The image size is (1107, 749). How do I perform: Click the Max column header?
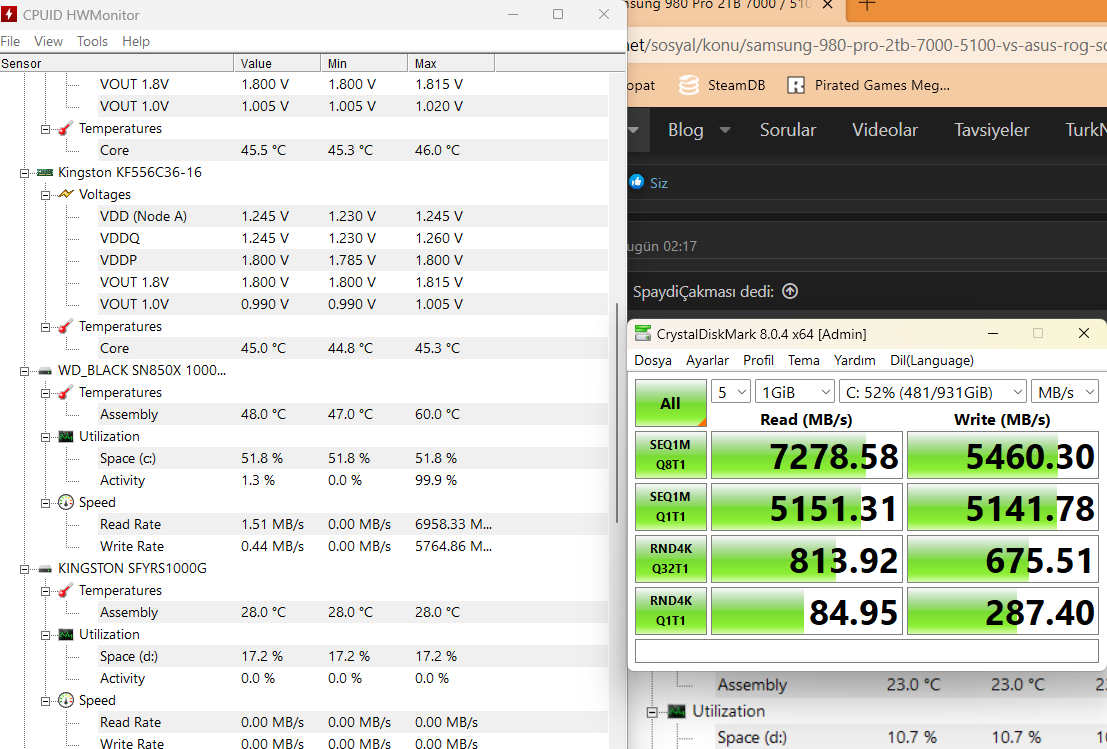451,64
